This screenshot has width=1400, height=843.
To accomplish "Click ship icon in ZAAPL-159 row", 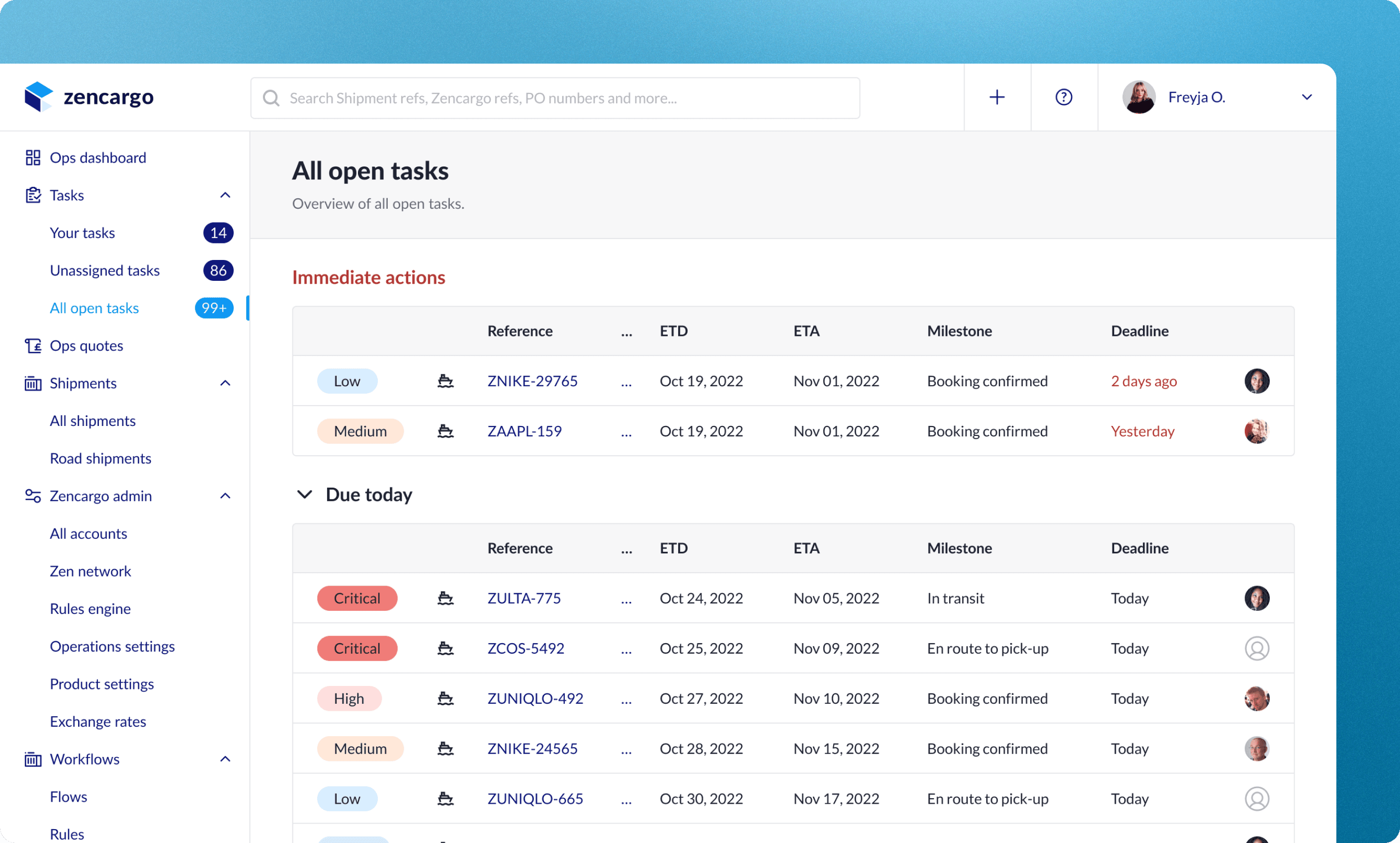I will (445, 431).
